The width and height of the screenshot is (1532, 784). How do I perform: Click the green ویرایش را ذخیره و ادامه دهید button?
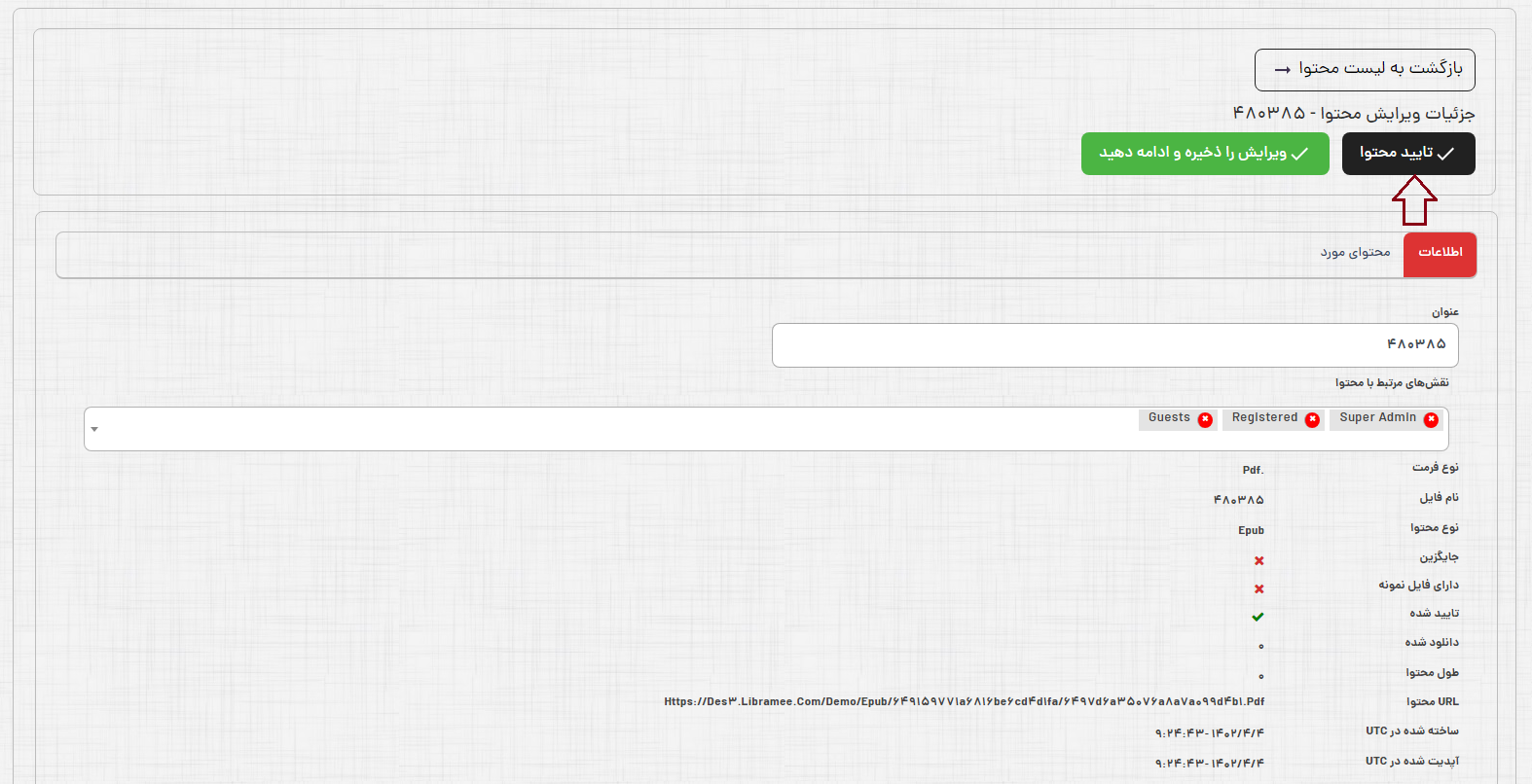(1204, 154)
